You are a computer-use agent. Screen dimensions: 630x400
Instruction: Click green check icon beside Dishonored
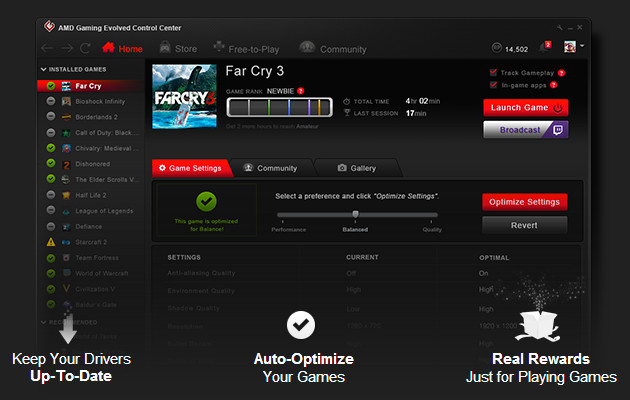51,163
